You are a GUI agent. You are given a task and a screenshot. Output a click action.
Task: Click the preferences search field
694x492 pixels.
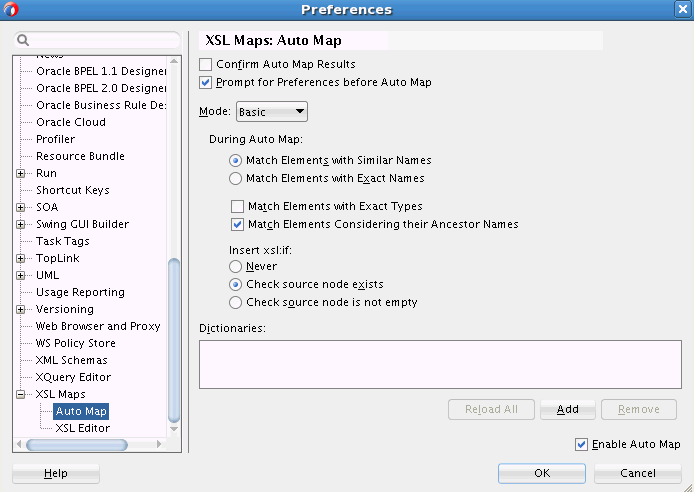[x=100, y=41]
